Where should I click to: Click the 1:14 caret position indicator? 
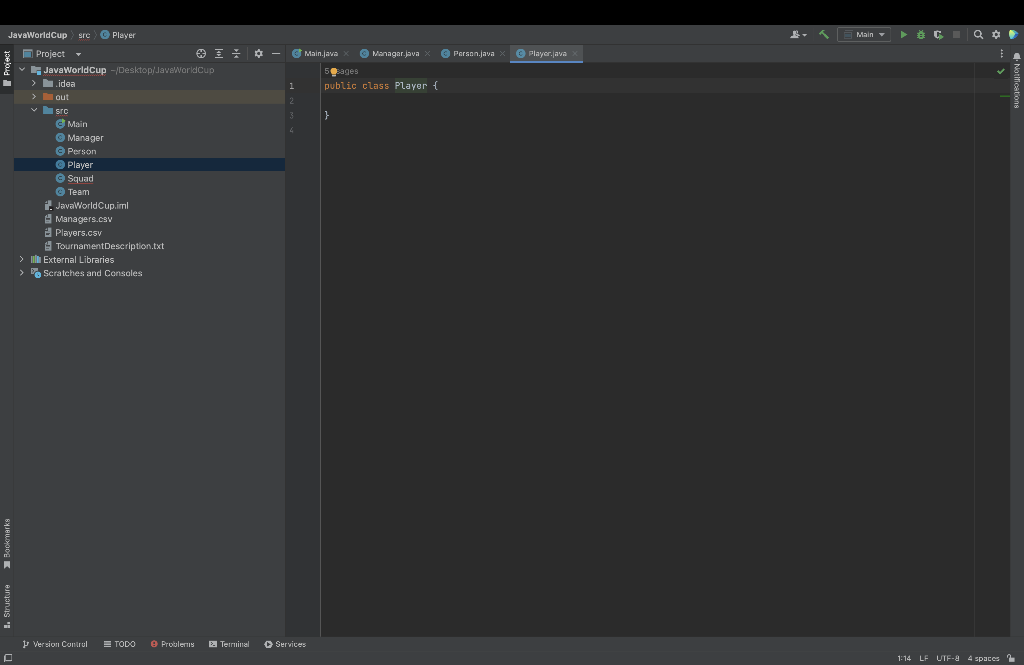coord(904,658)
